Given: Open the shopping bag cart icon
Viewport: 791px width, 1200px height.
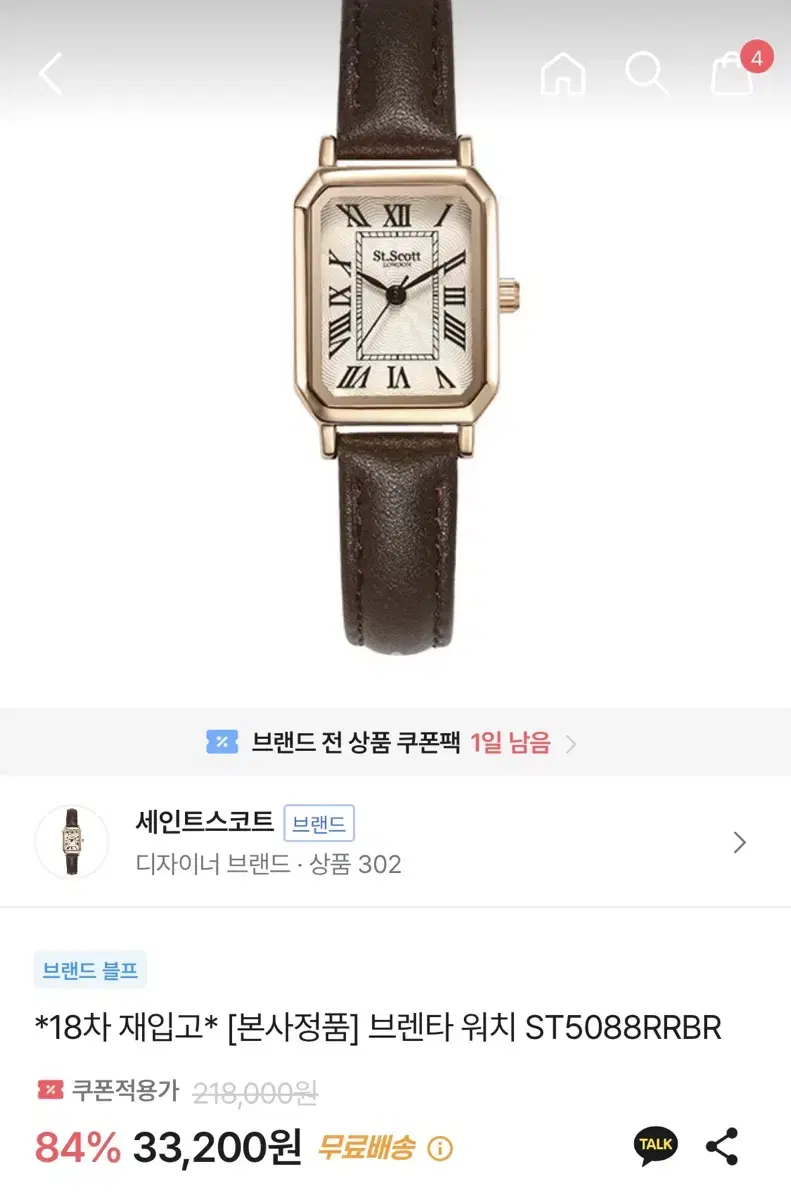Looking at the screenshot, I should pyautogui.click(x=732, y=75).
